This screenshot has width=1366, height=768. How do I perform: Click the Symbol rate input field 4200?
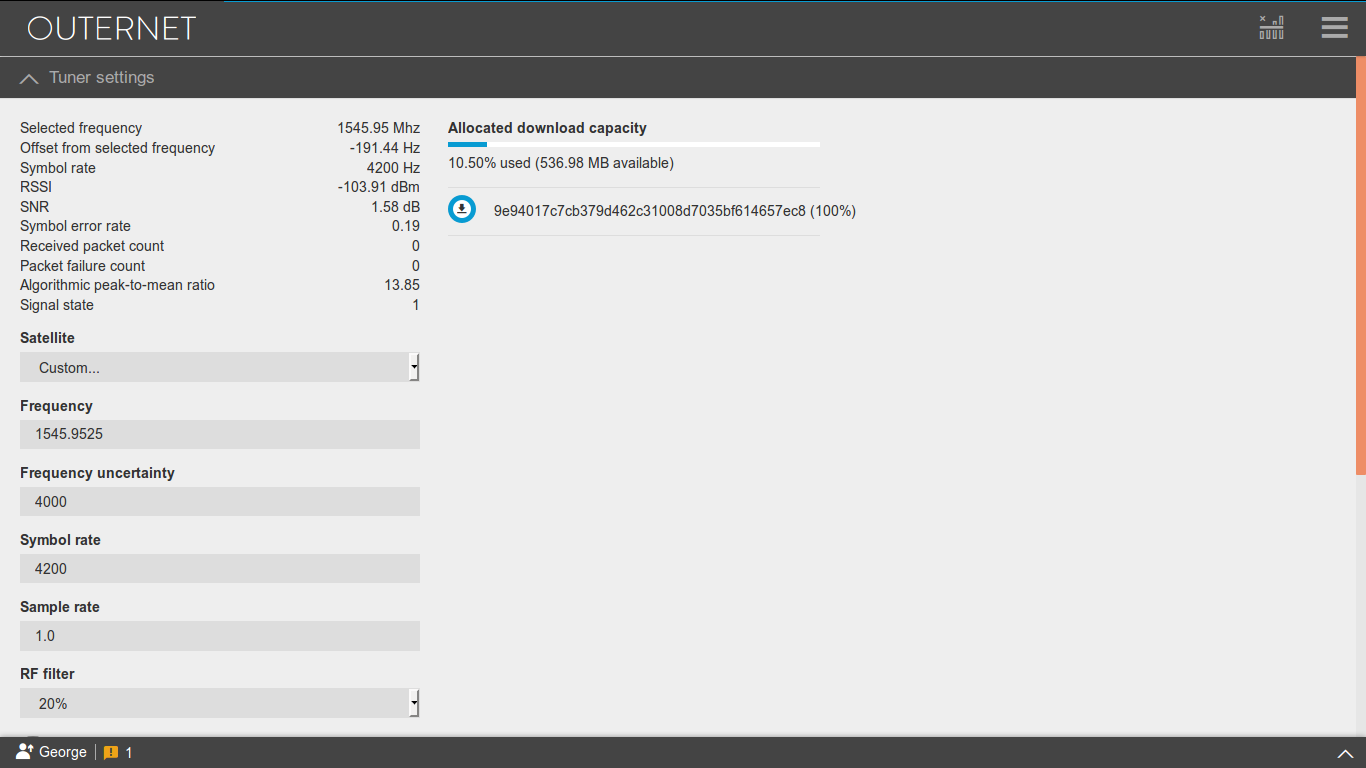[220, 568]
